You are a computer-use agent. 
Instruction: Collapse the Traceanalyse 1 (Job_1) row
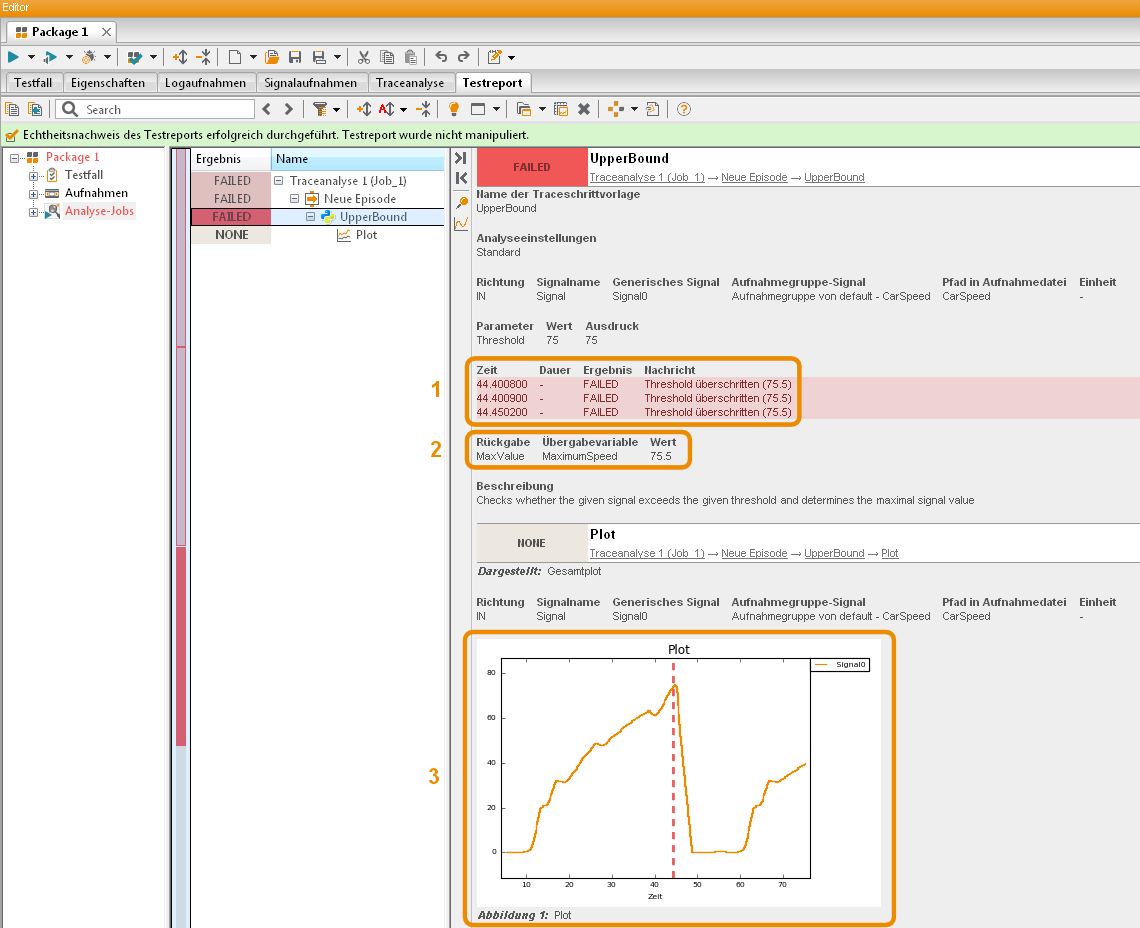(x=278, y=180)
